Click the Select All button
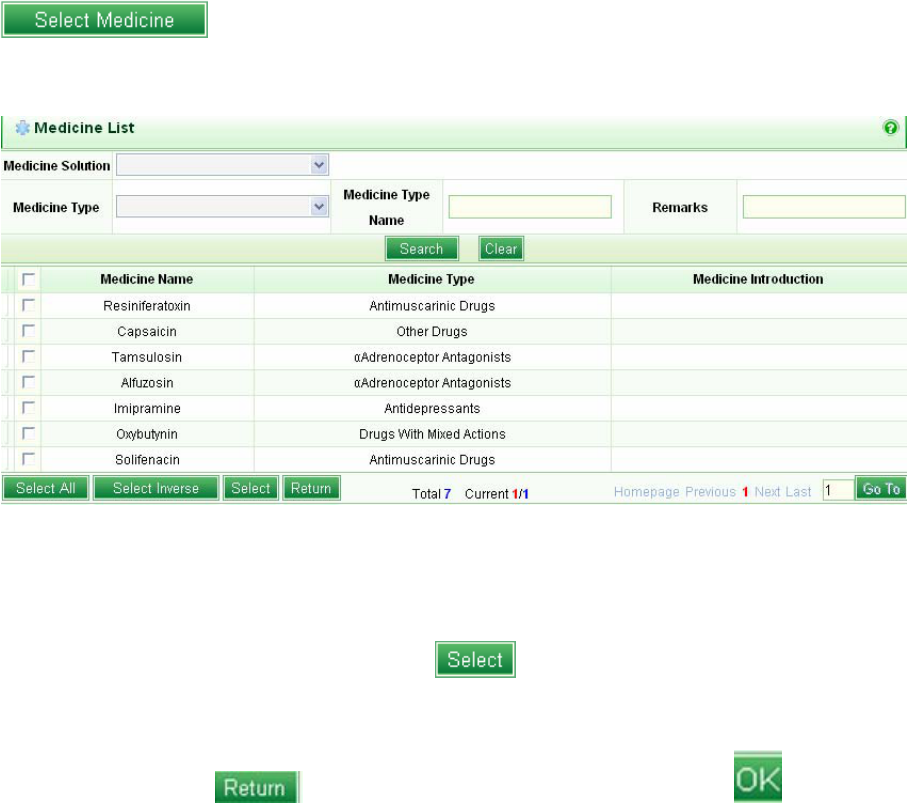The image size is (907, 803). pyautogui.click(x=46, y=488)
